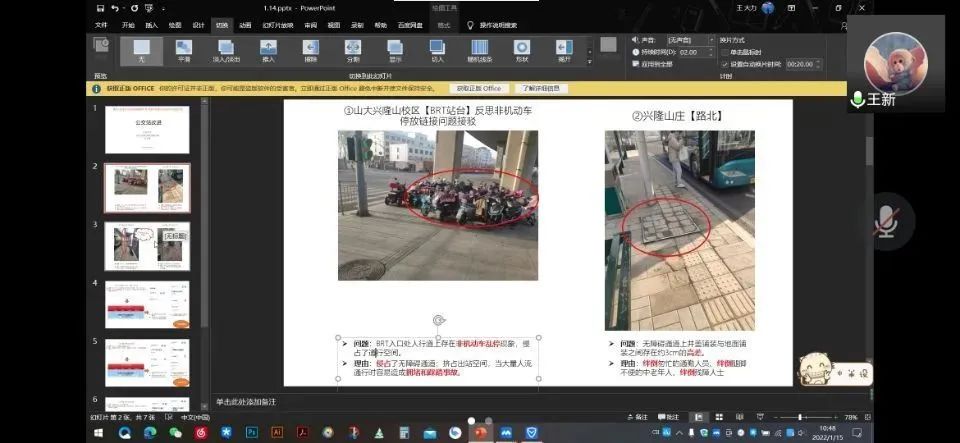Apply the 无 (none) transition
This screenshot has height=443, width=960.
click(141, 51)
